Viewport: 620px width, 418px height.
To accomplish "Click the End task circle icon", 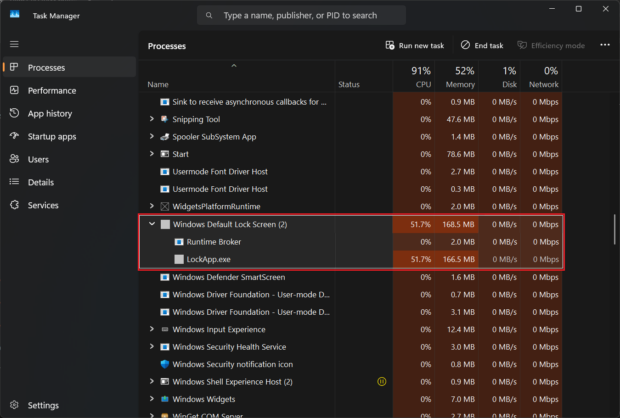I will (x=465, y=45).
